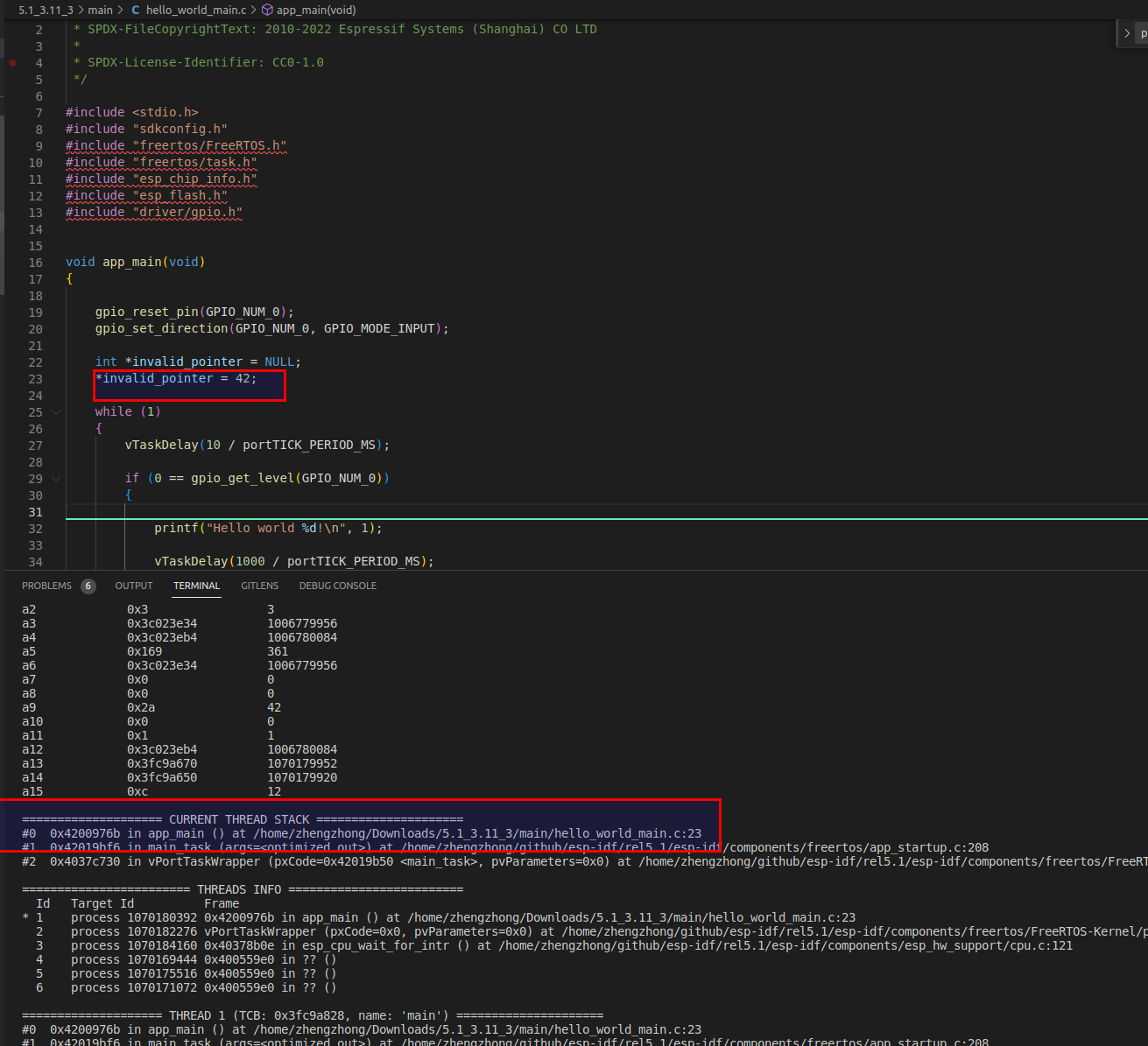
Task: Click 'void app_main(void)' function declaration
Action: click(136, 262)
